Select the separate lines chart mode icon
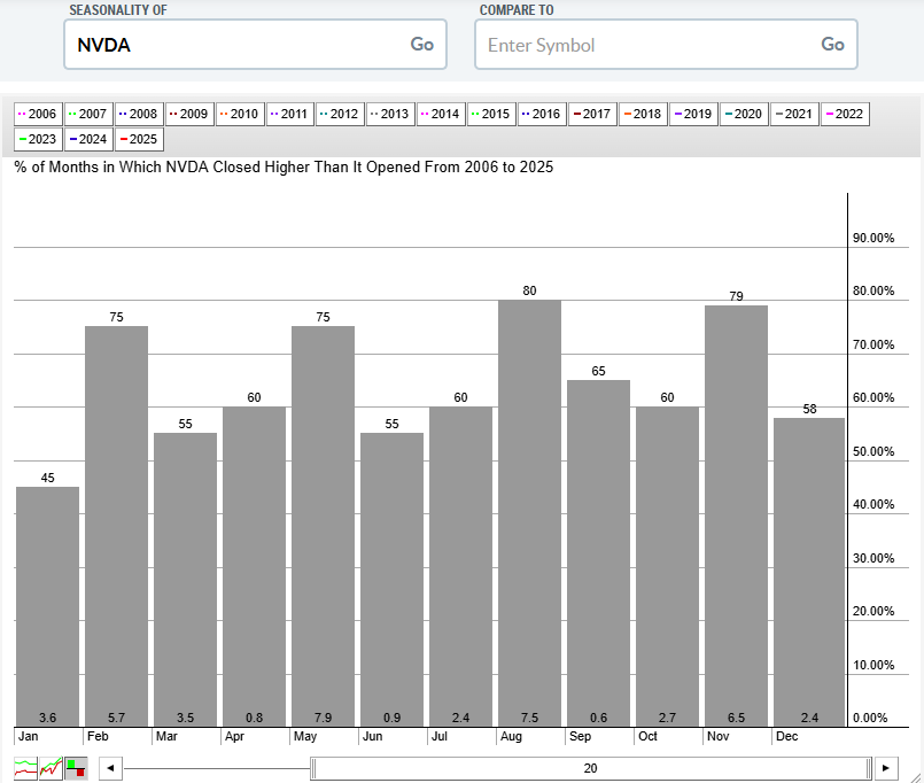This screenshot has width=924, height=784. click(x=26, y=768)
